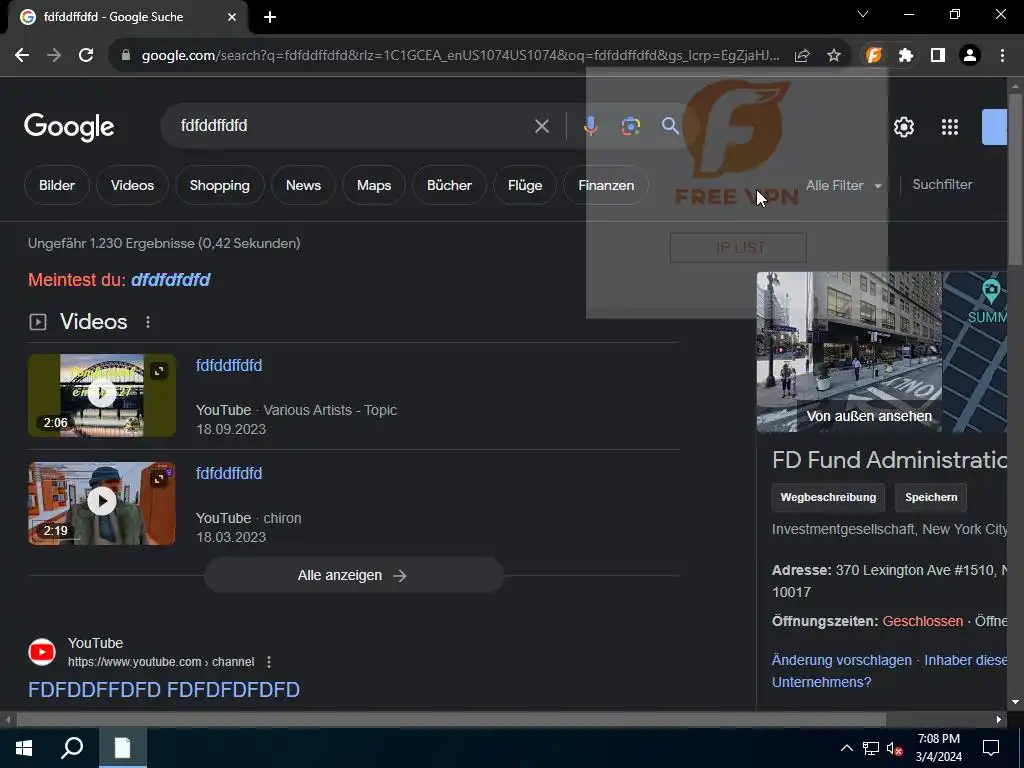This screenshot has width=1024, height=768.
Task: Open first fdfddffdfd video by Various Artists
Action: click(x=229, y=365)
